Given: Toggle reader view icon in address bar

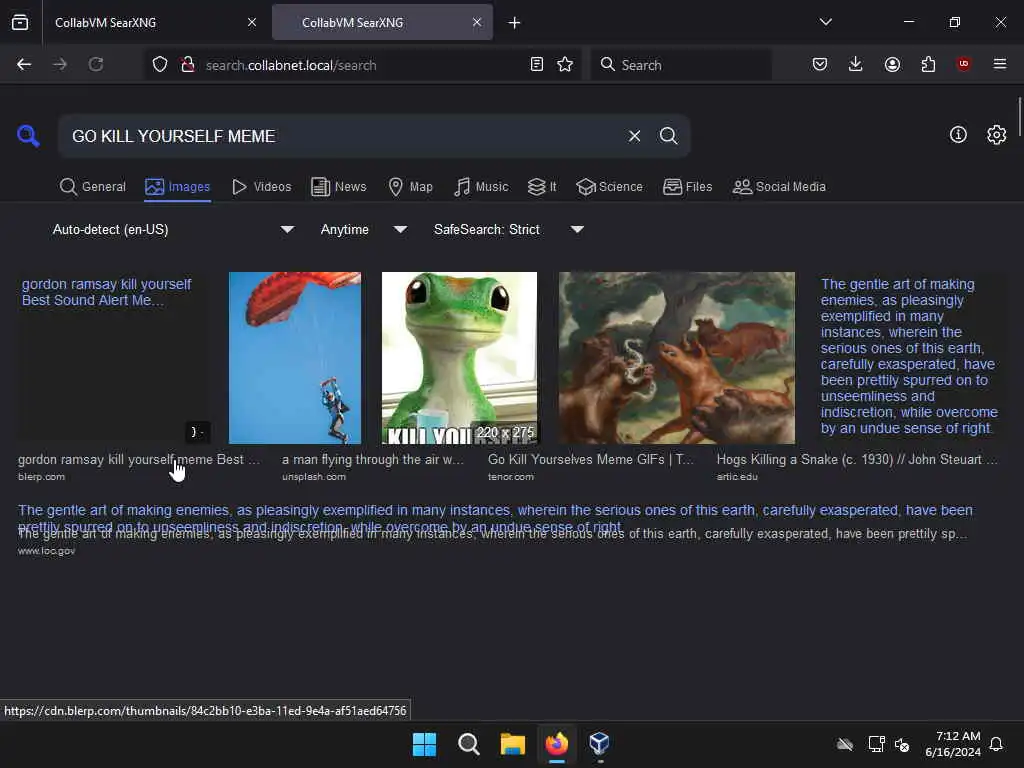Looking at the screenshot, I should (x=537, y=64).
